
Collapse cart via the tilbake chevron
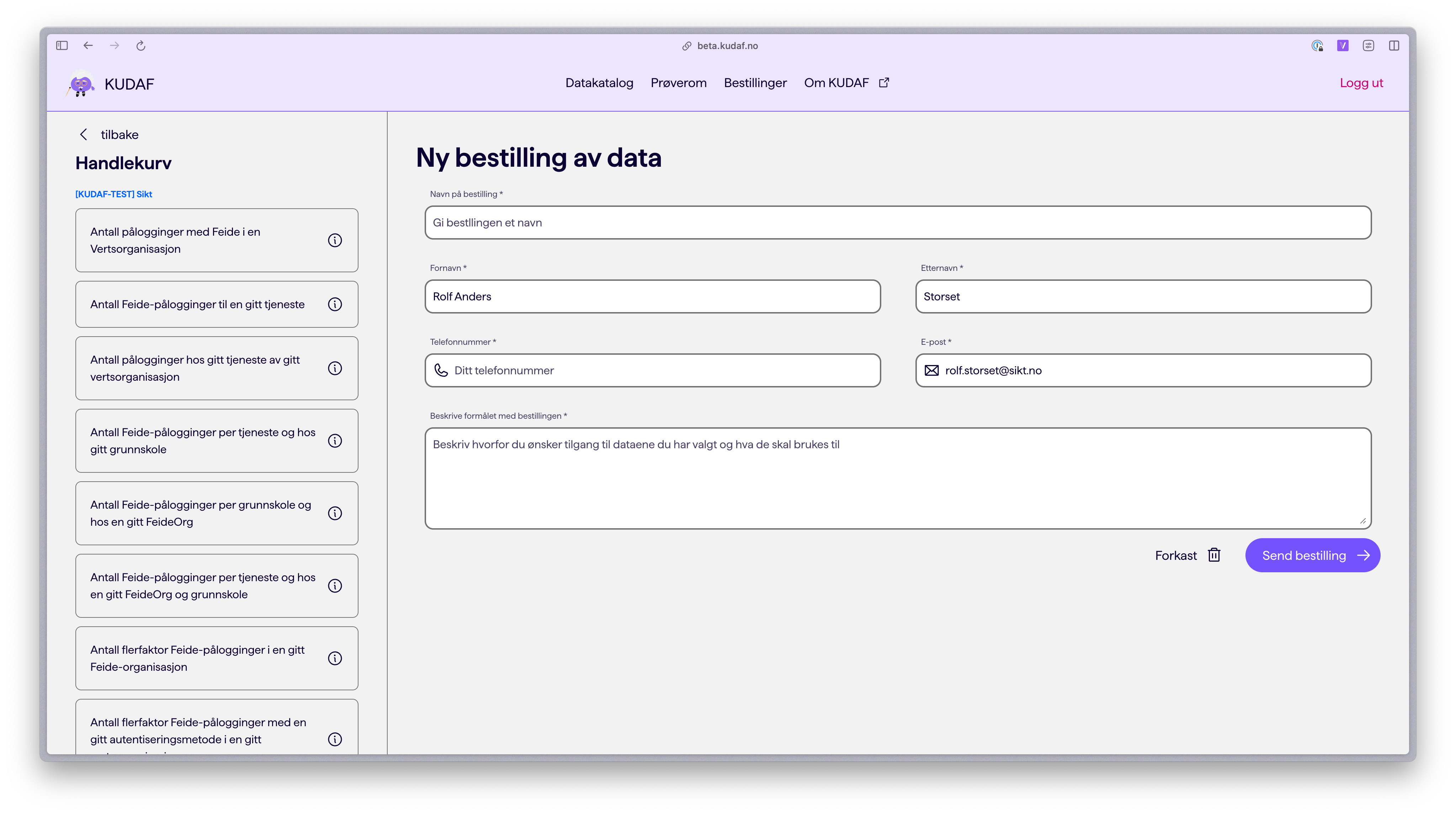coord(84,134)
